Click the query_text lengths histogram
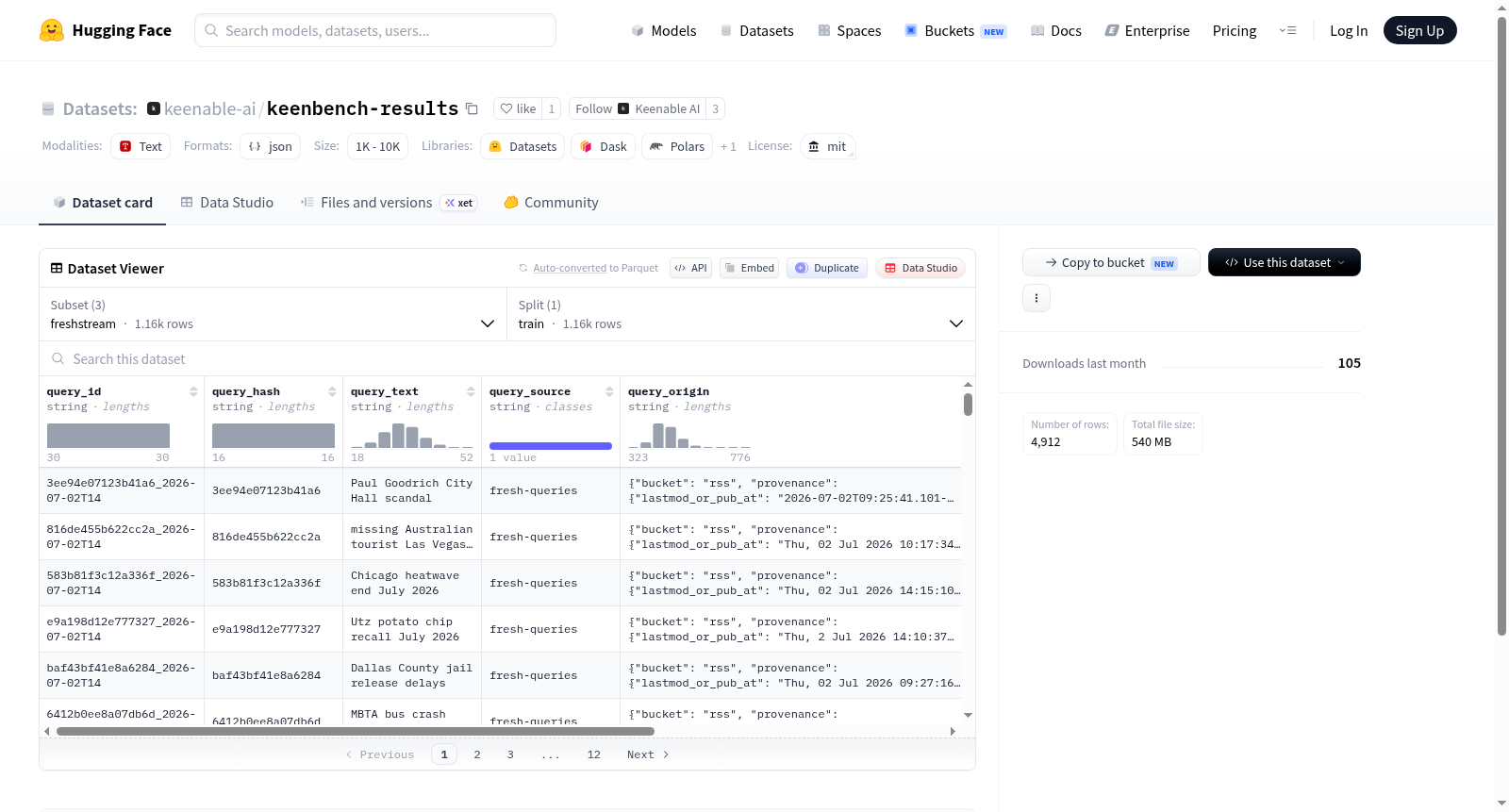Image resolution: width=1509 pixels, height=812 pixels. tap(412, 436)
